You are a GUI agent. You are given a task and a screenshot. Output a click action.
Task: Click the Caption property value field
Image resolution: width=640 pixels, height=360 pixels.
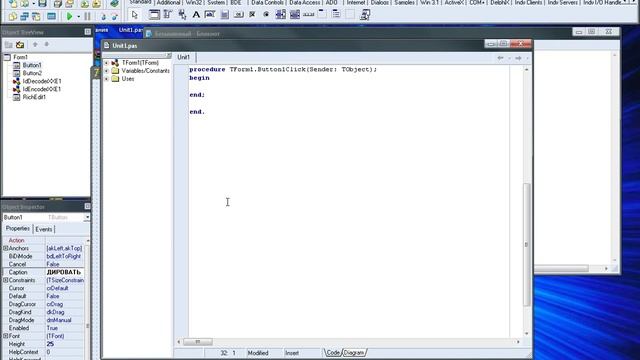(64, 272)
